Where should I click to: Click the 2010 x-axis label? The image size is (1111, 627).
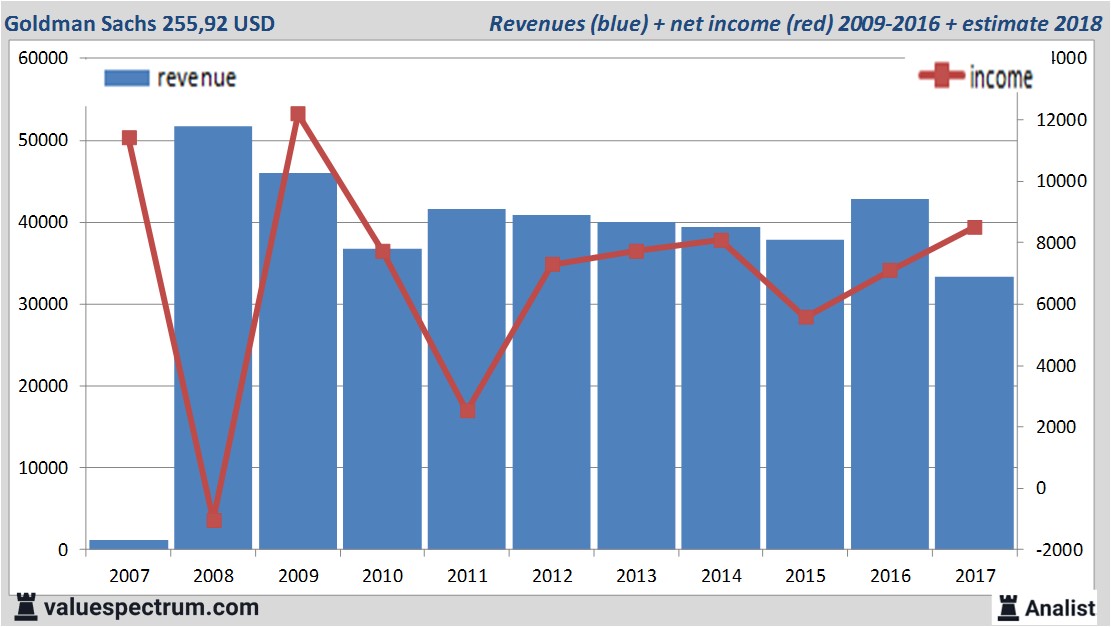[383, 575]
